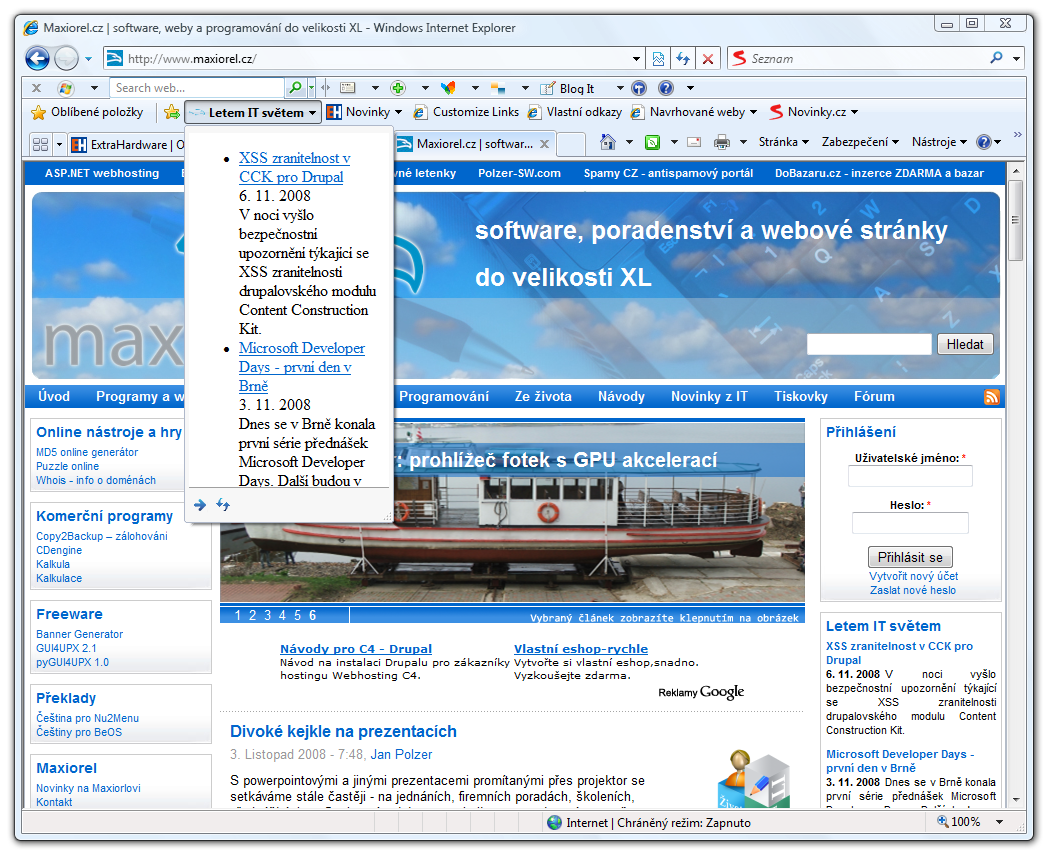The width and height of the screenshot is (1052, 859).
Task: Close the Maxiorel.cz tab
Action: pyautogui.click(x=545, y=144)
